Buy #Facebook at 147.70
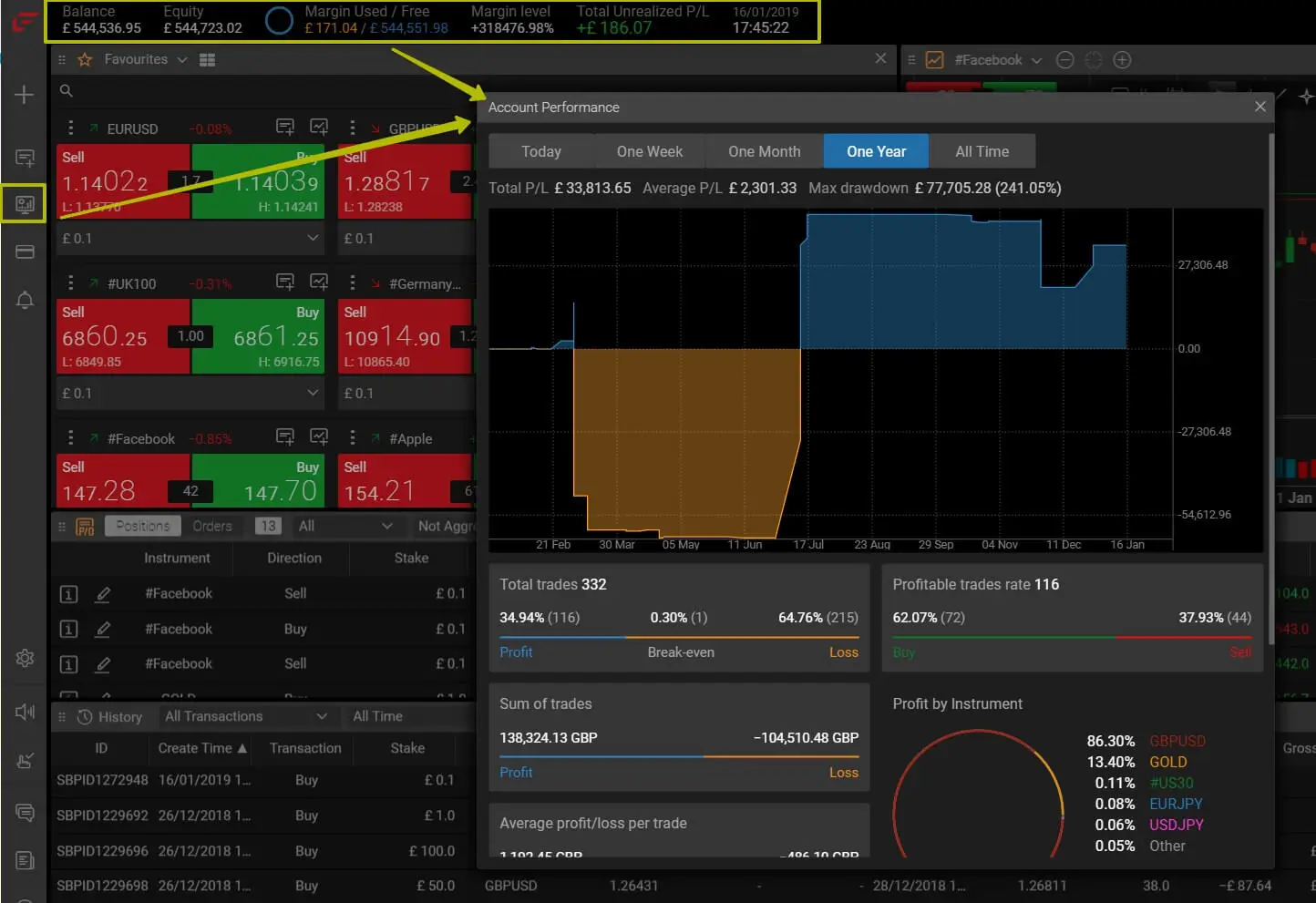Image resolution: width=1316 pixels, height=903 pixels. [259, 480]
